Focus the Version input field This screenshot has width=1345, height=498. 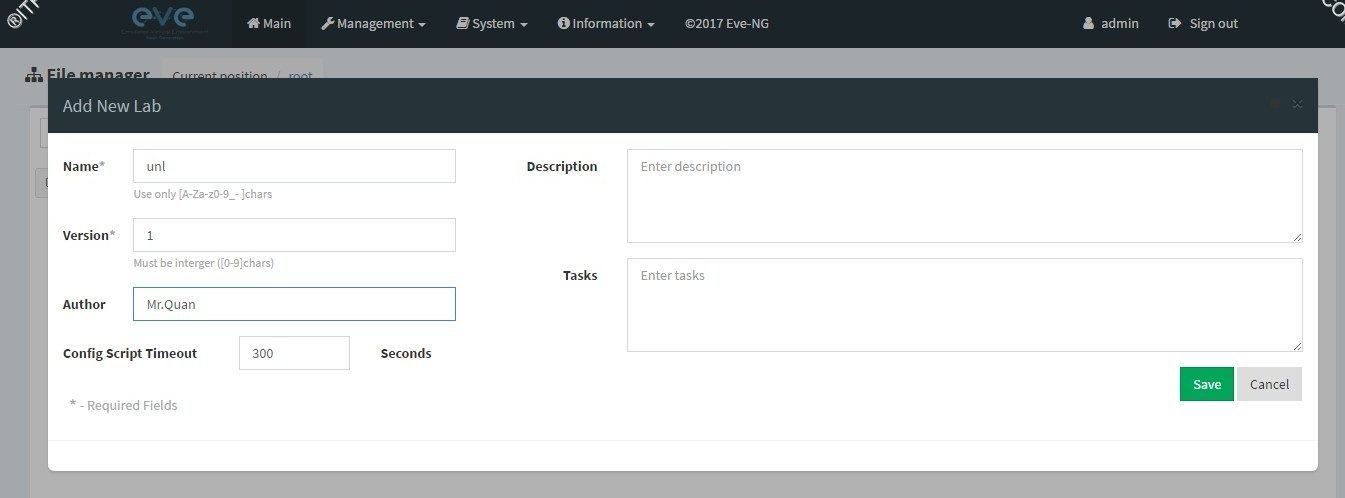point(294,235)
